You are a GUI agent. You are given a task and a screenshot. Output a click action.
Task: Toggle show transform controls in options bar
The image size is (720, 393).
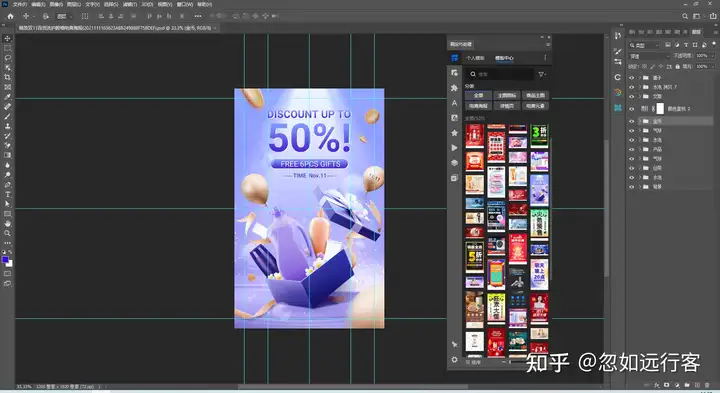(85, 16)
